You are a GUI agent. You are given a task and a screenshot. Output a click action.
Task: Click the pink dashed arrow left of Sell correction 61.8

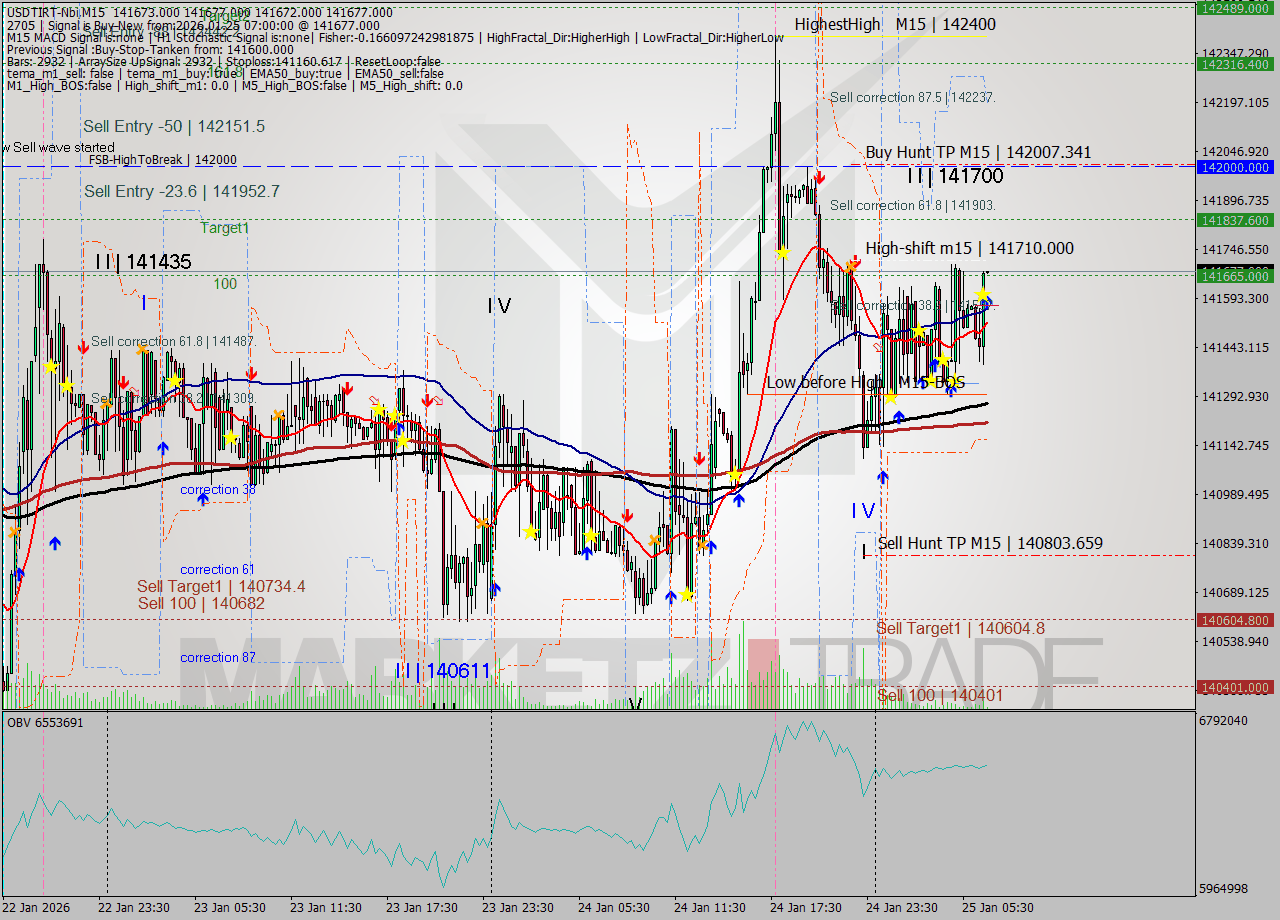(x=133, y=390)
